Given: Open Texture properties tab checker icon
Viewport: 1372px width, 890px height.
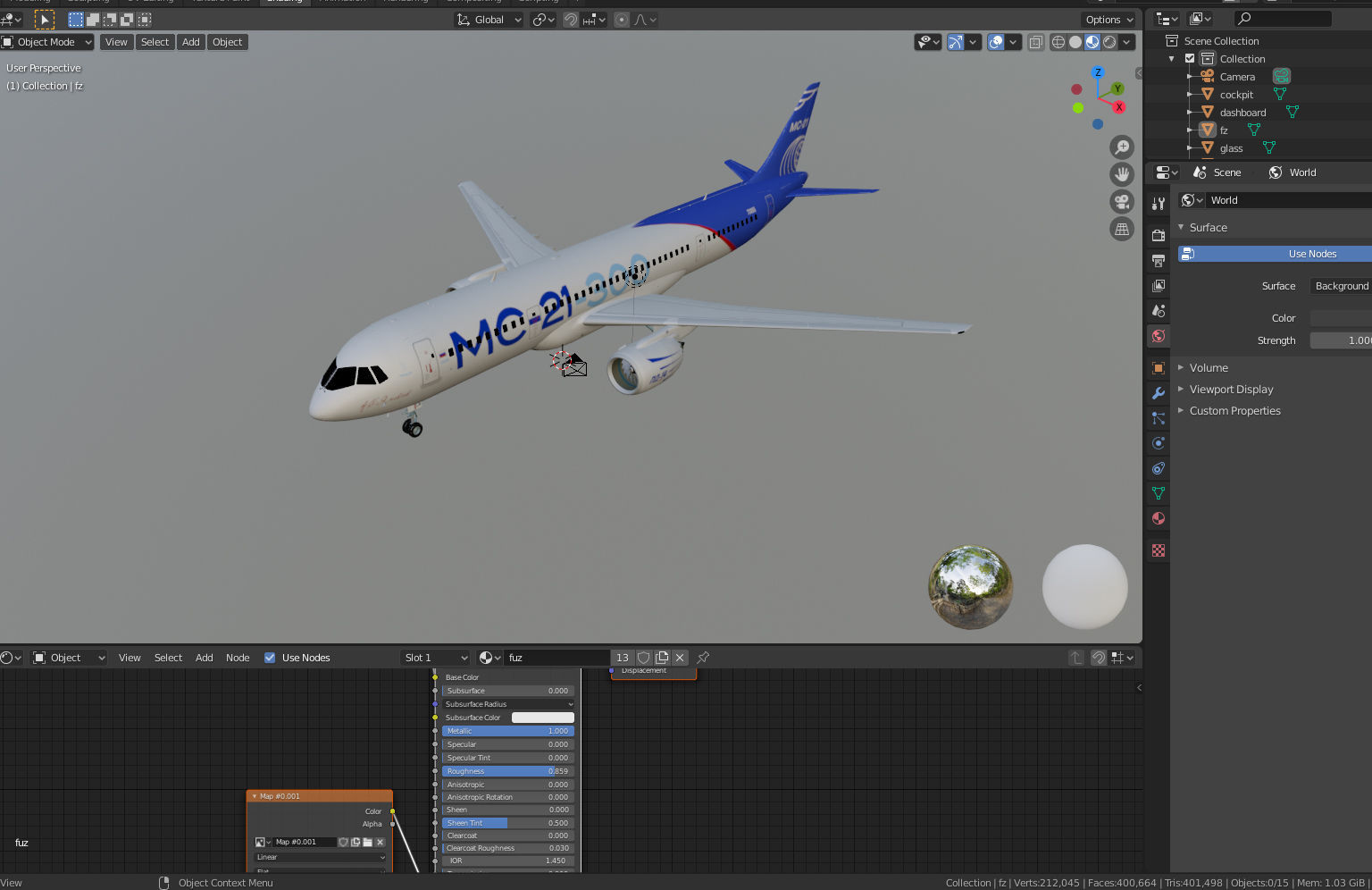Looking at the screenshot, I should click(x=1159, y=550).
